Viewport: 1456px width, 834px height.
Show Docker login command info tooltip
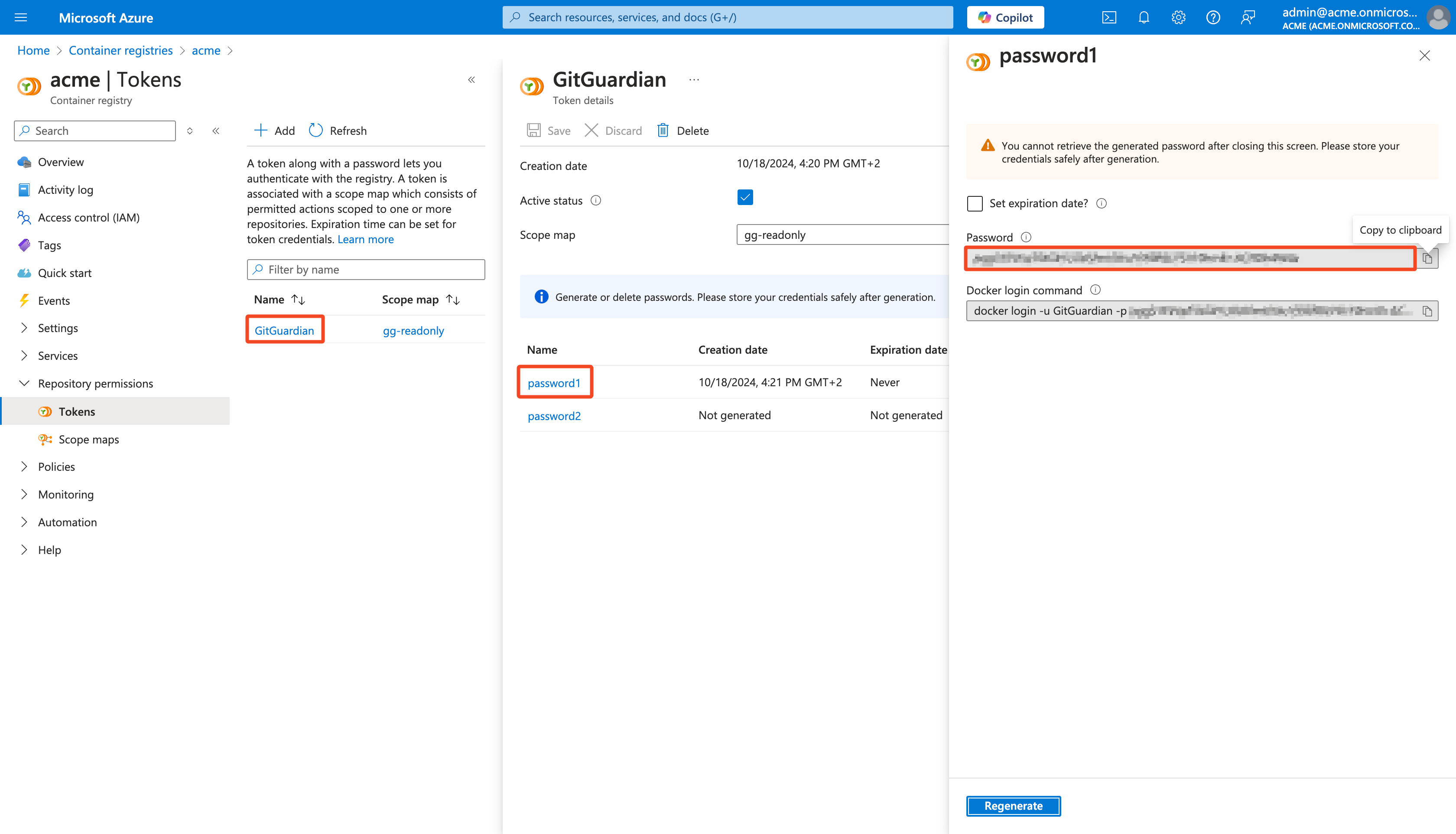(1095, 290)
